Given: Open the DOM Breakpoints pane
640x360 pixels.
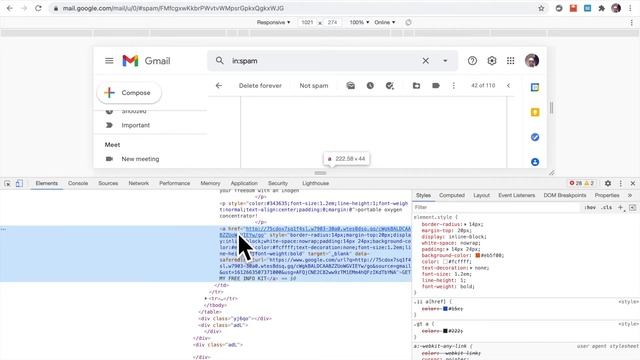Looking at the screenshot, I should 565,196.
